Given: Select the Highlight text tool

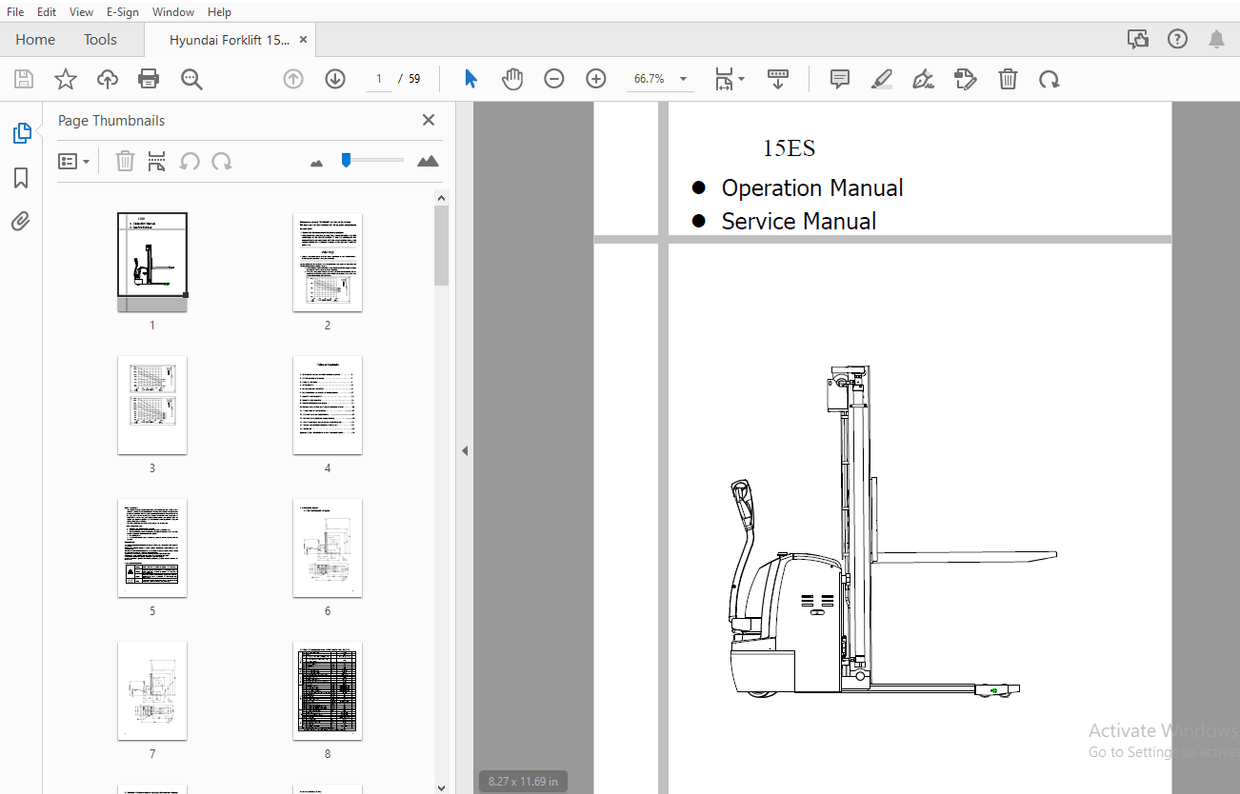Looking at the screenshot, I should point(881,79).
